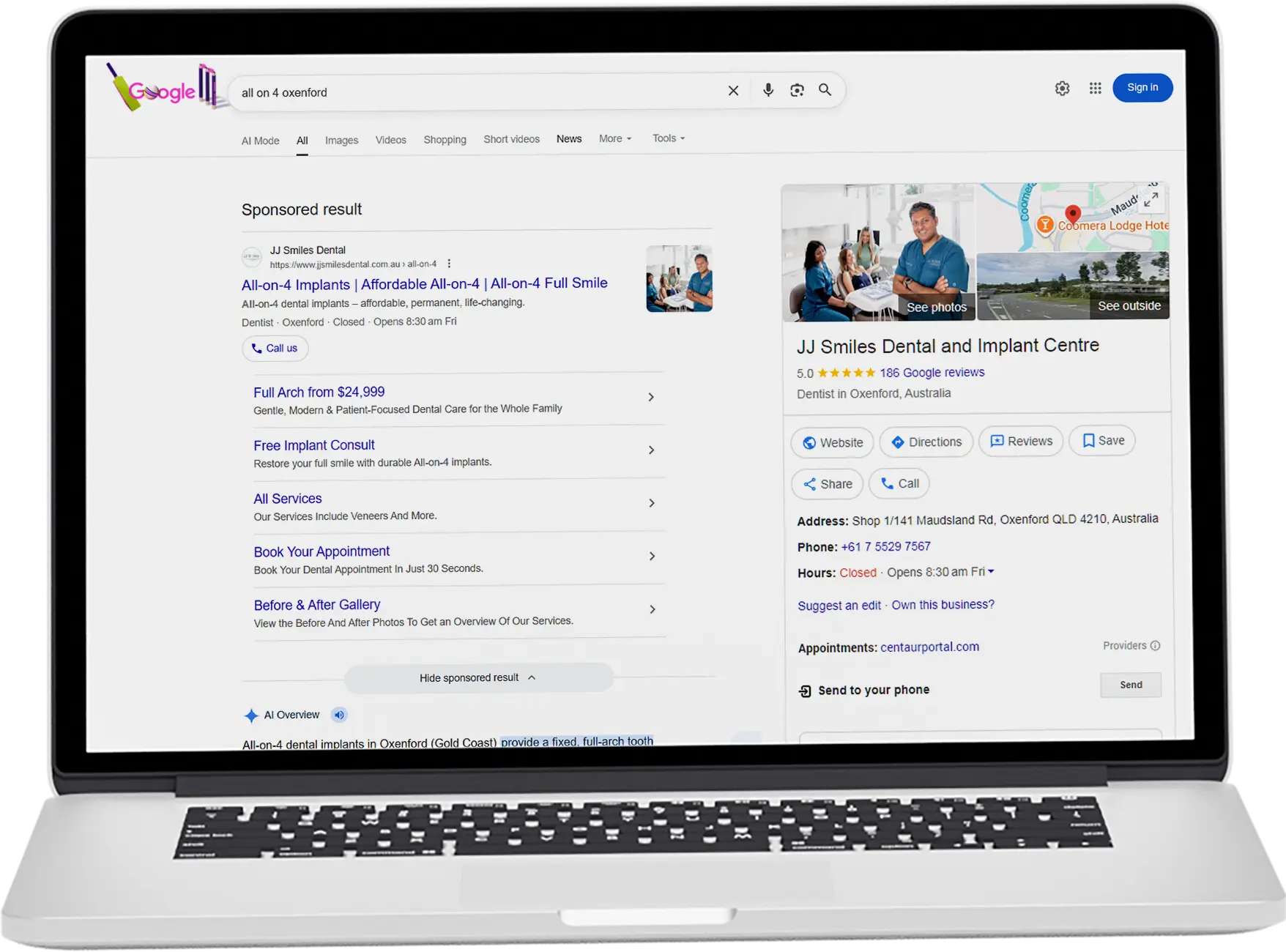Click the magnifying glass search icon
This screenshot has width=1286, height=952.
[825, 89]
